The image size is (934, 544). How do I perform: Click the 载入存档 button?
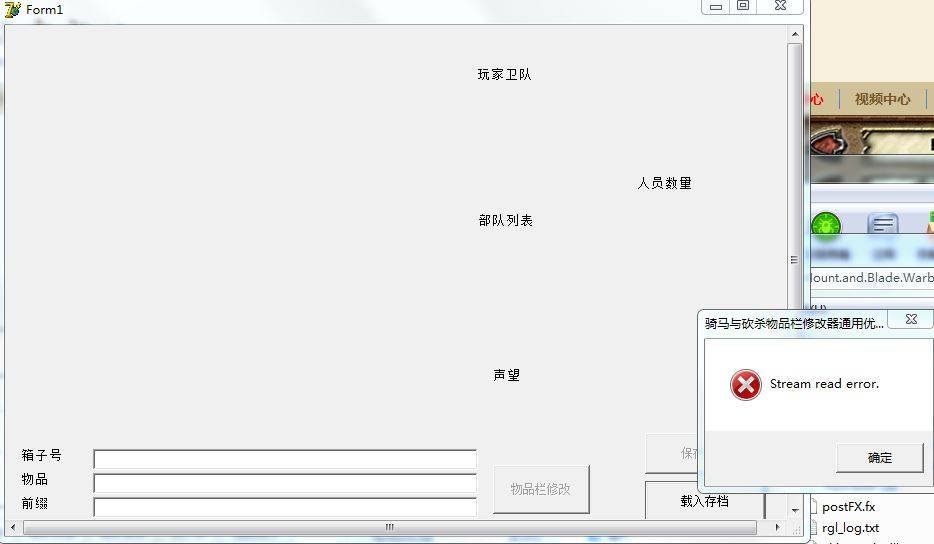(705, 501)
